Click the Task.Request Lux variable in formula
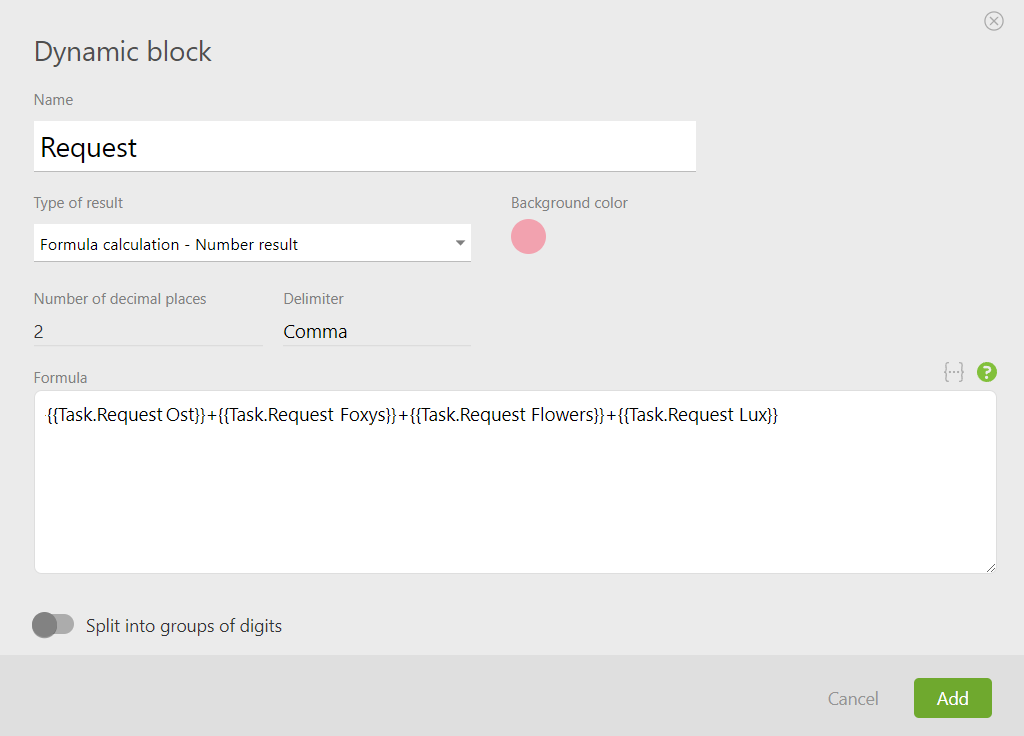The width and height of the screenshot is (1024, 736). [x=698, y=415]
